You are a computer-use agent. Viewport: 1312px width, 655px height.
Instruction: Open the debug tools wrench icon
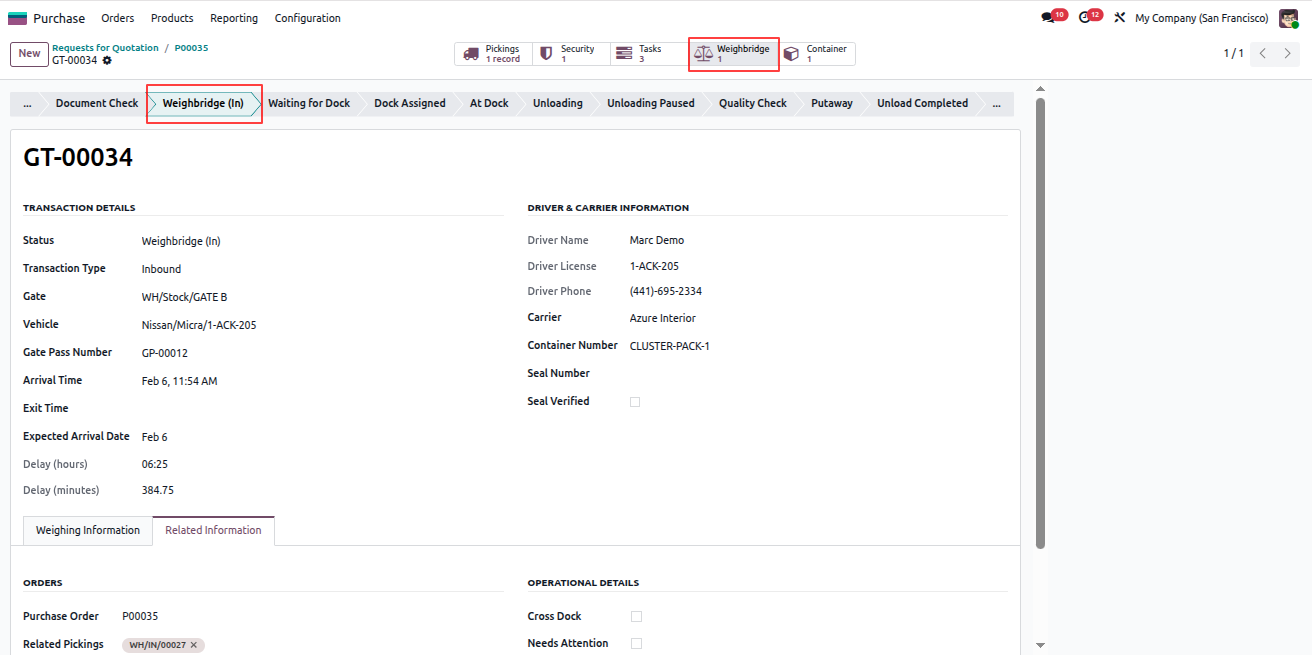(x=1120, y=18)
